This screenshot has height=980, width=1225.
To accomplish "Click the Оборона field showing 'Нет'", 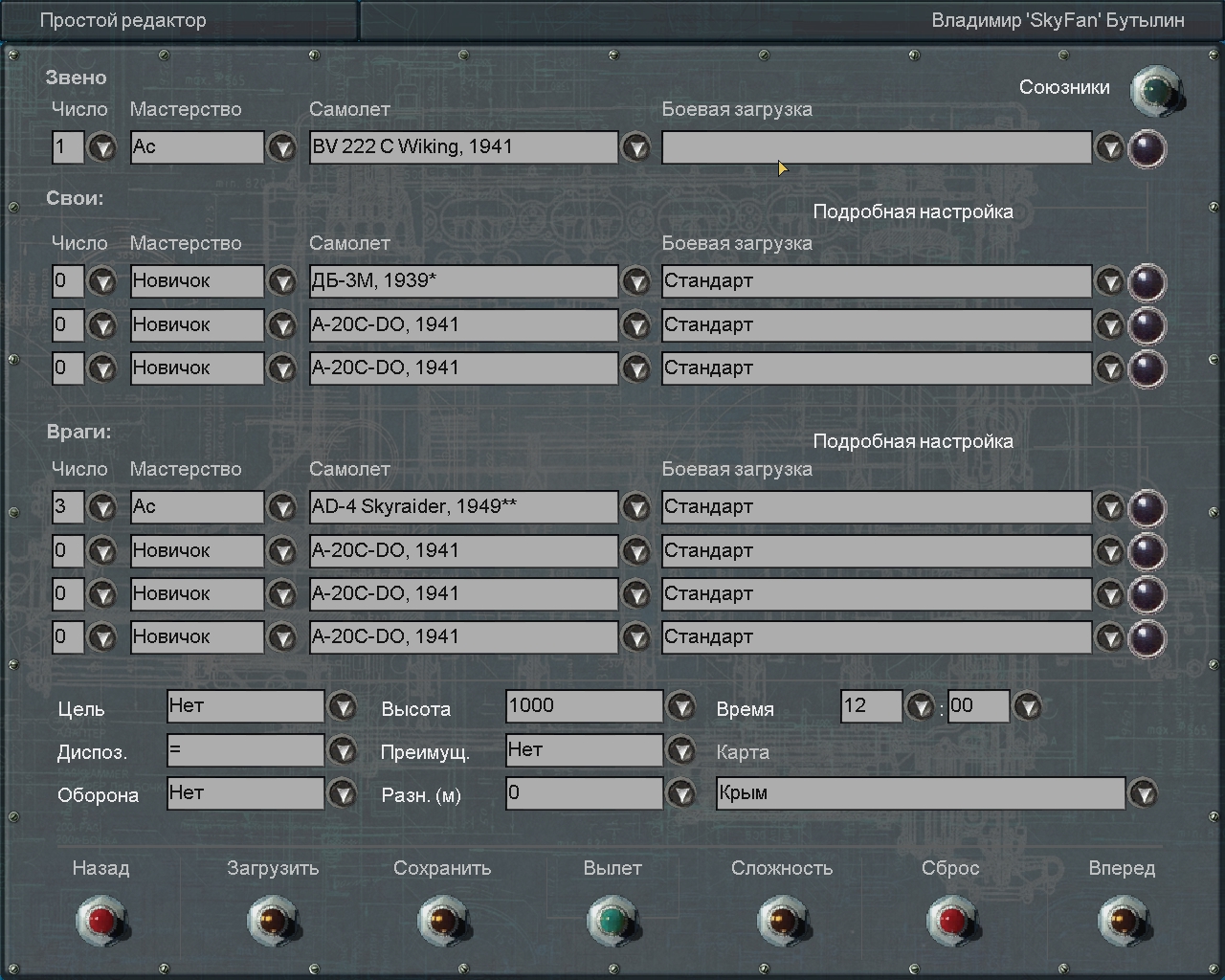I will point(246,793).
